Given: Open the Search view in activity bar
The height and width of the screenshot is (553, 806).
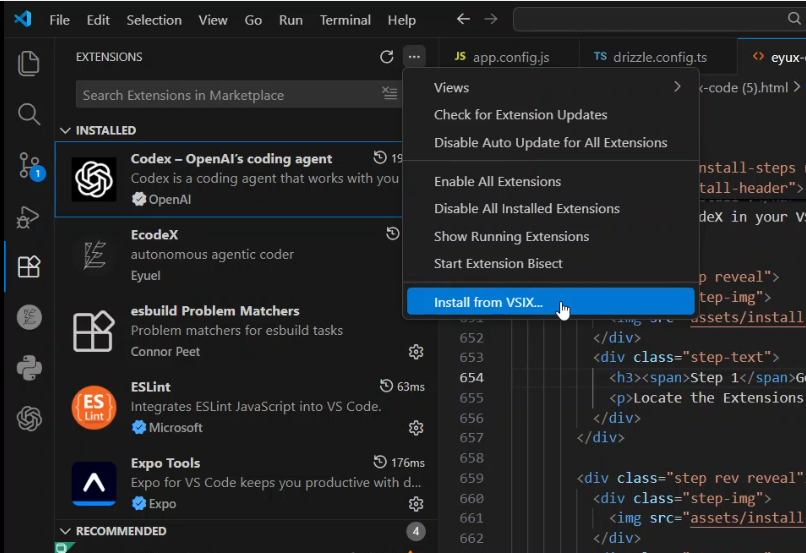Looking at the screenshot, I should pyautogui.click(x=29, y=114).
